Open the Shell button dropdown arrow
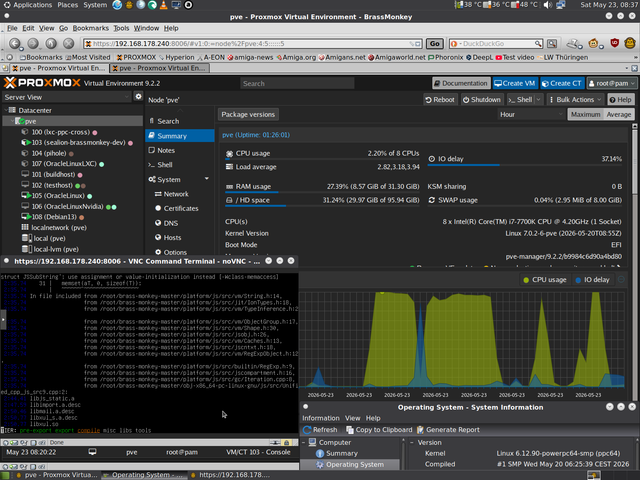This screenshot has width=640, height=480. pyautogui.click(x=539, y=100)
